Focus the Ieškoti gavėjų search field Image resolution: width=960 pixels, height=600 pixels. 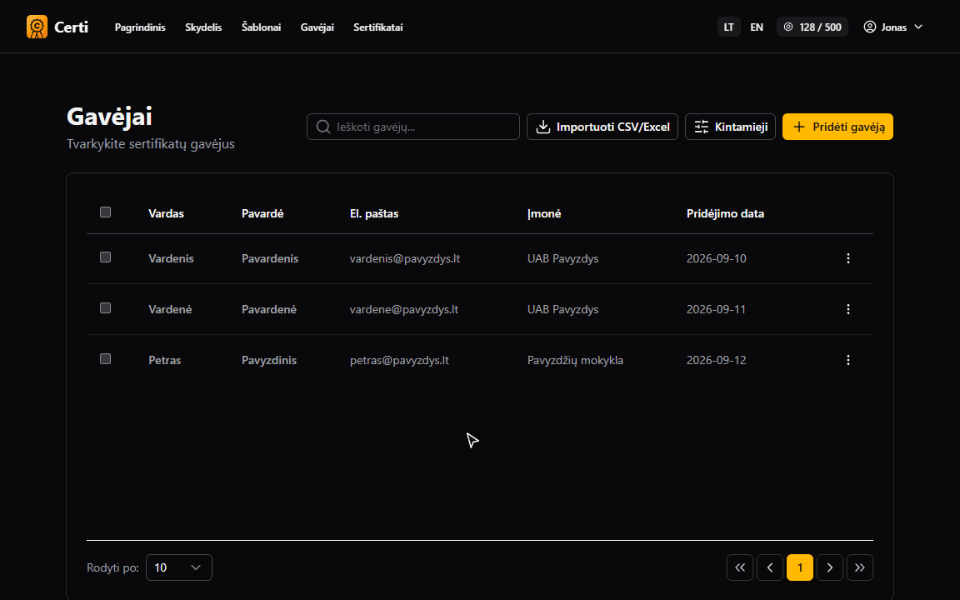[x=413, y=127]
